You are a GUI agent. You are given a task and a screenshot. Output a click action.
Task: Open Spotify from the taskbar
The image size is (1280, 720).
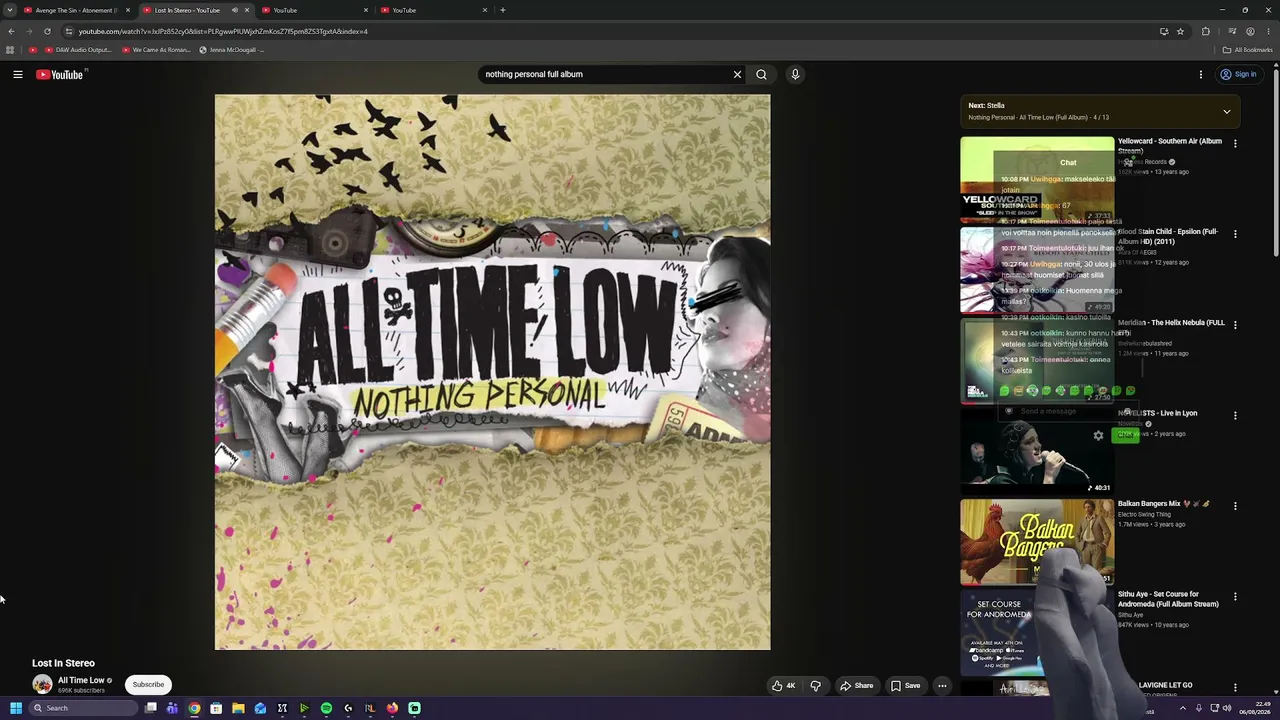326,708
